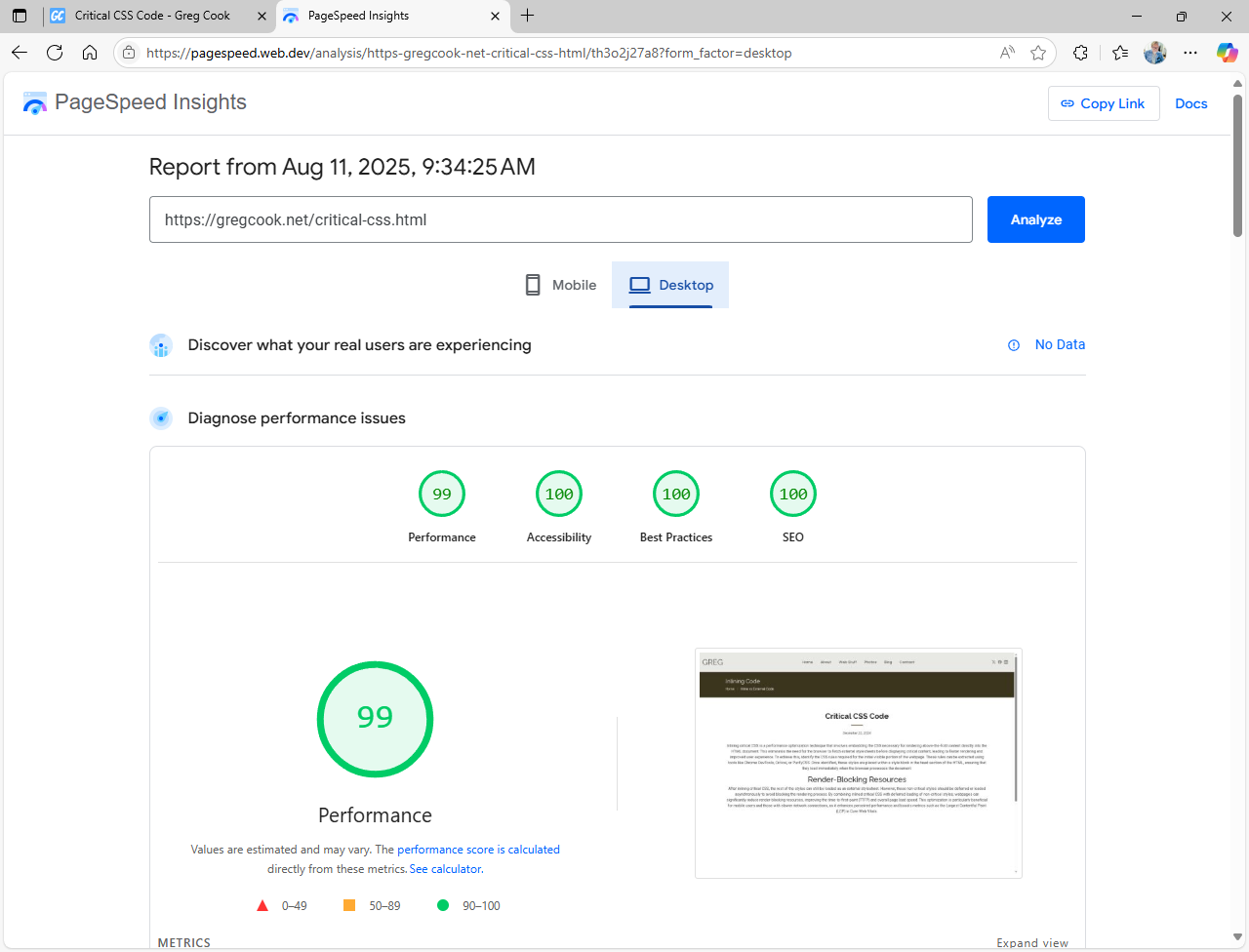Click the green circle 90–100 legend icon
This screenshot has height=952, width=1249.
click(443, 905)
